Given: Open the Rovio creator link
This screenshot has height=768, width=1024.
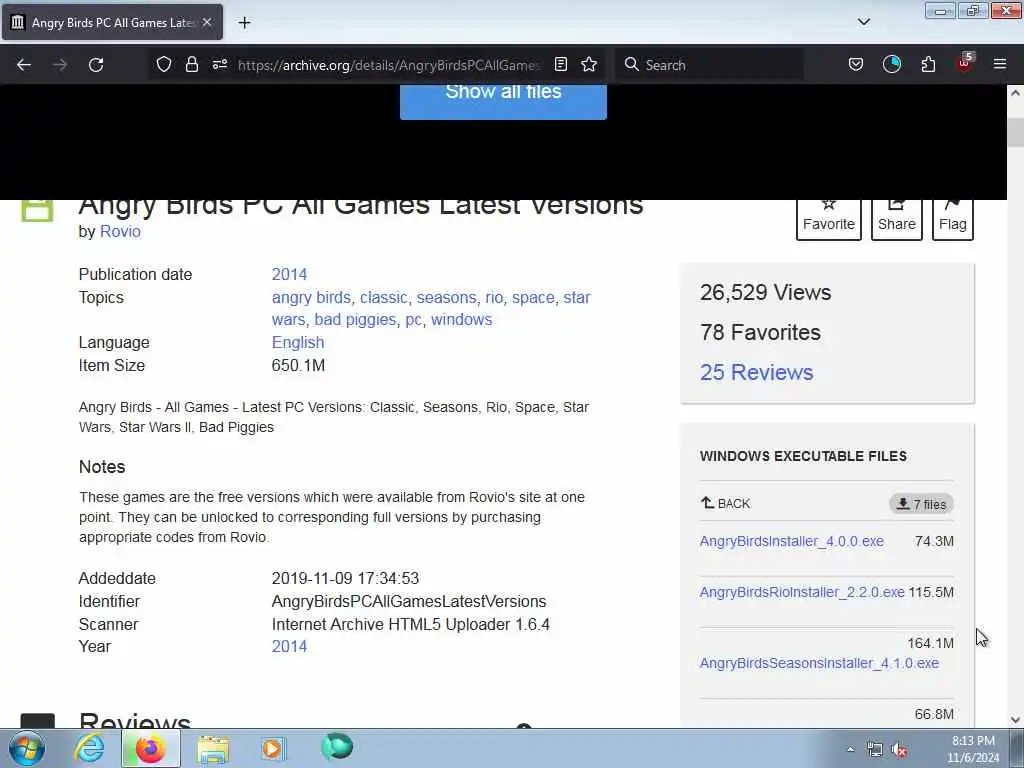Looking at the screenshot, I should click(120, 231).
